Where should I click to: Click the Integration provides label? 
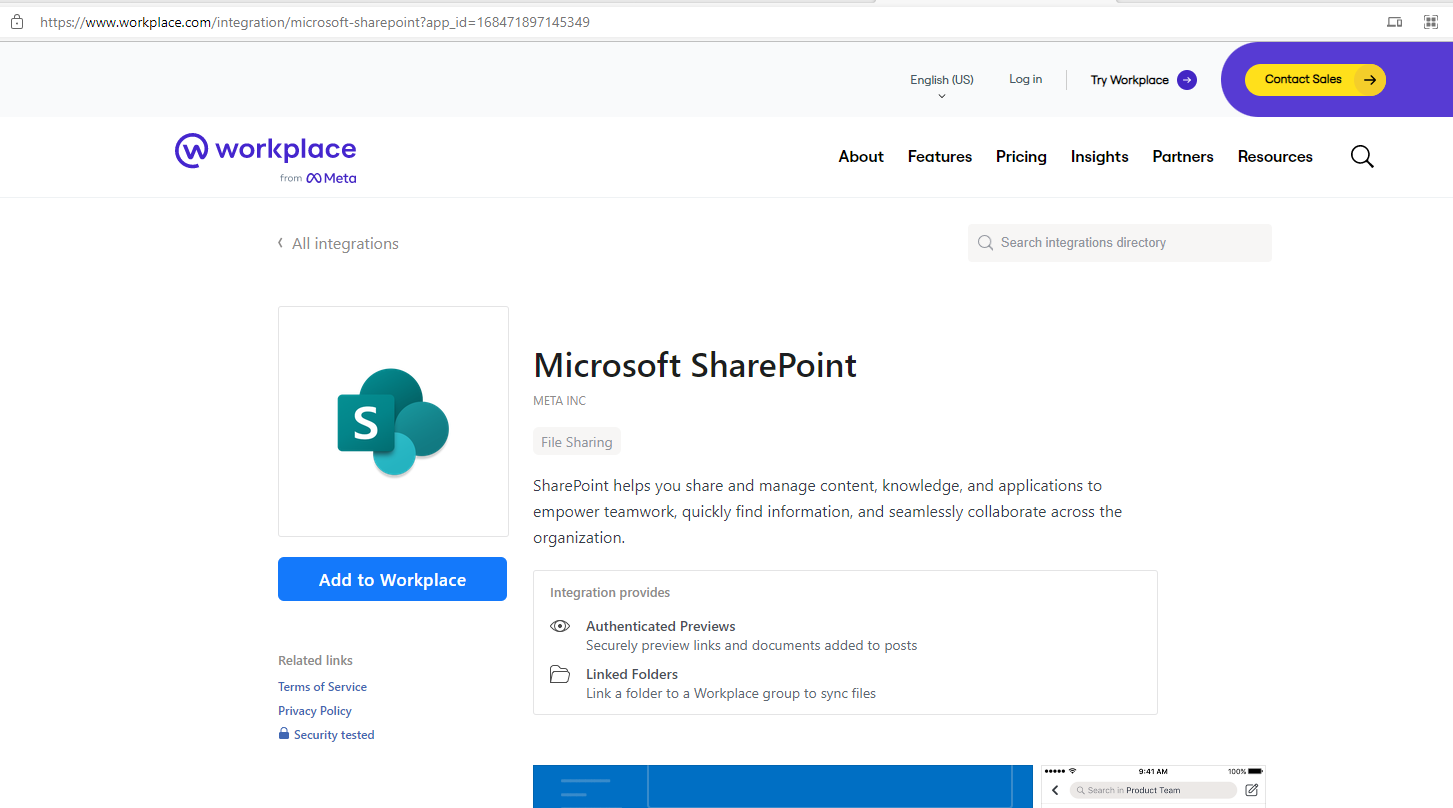(610, 593)
